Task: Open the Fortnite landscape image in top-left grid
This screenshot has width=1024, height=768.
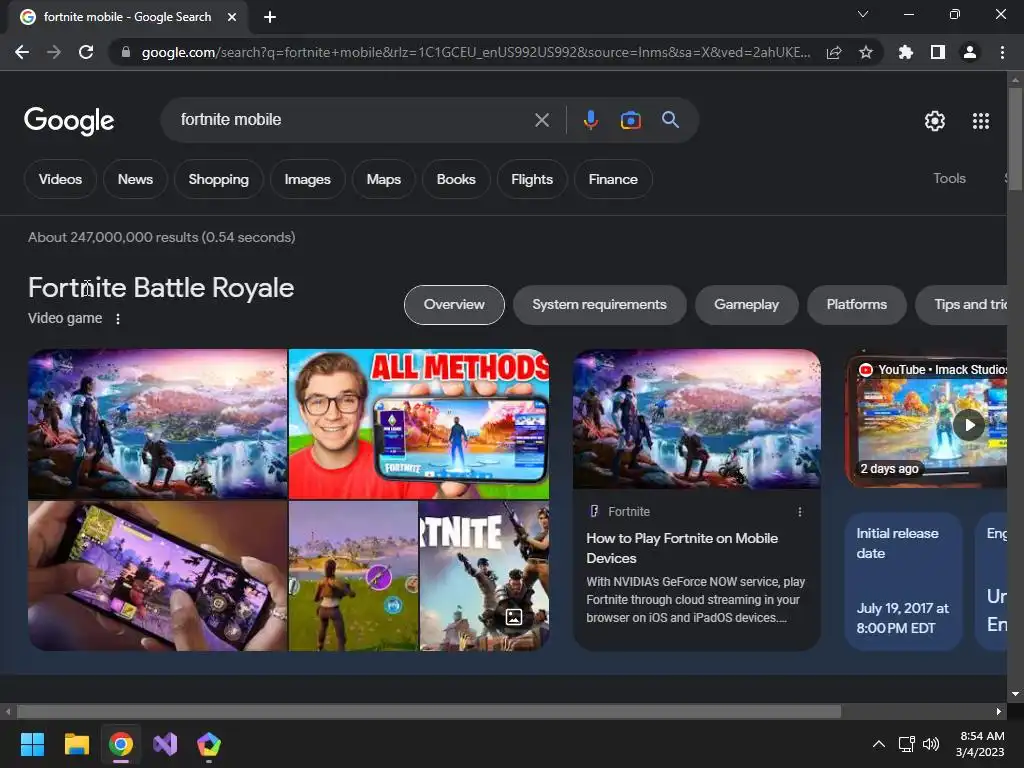Action: tap(157, 424)
